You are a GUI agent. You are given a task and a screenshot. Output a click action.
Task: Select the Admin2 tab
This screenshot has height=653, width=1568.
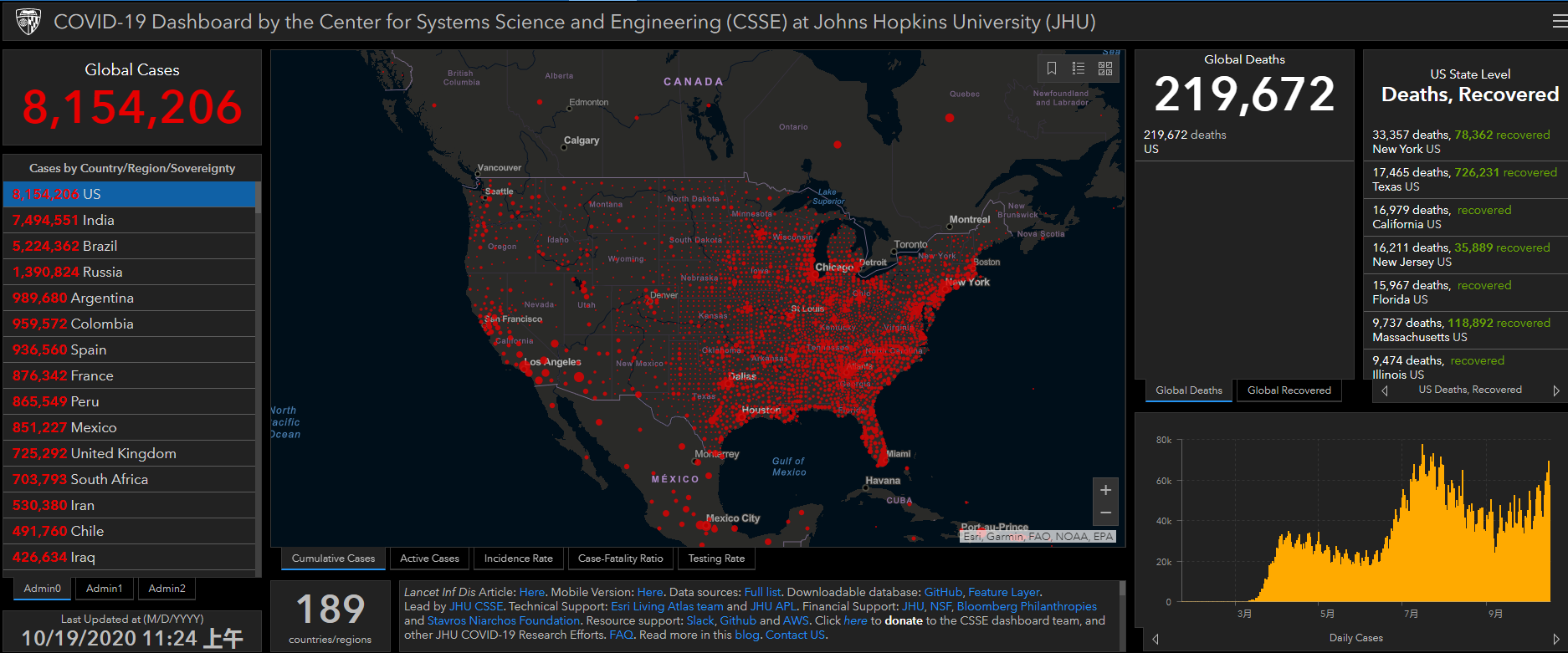(167, 589)
